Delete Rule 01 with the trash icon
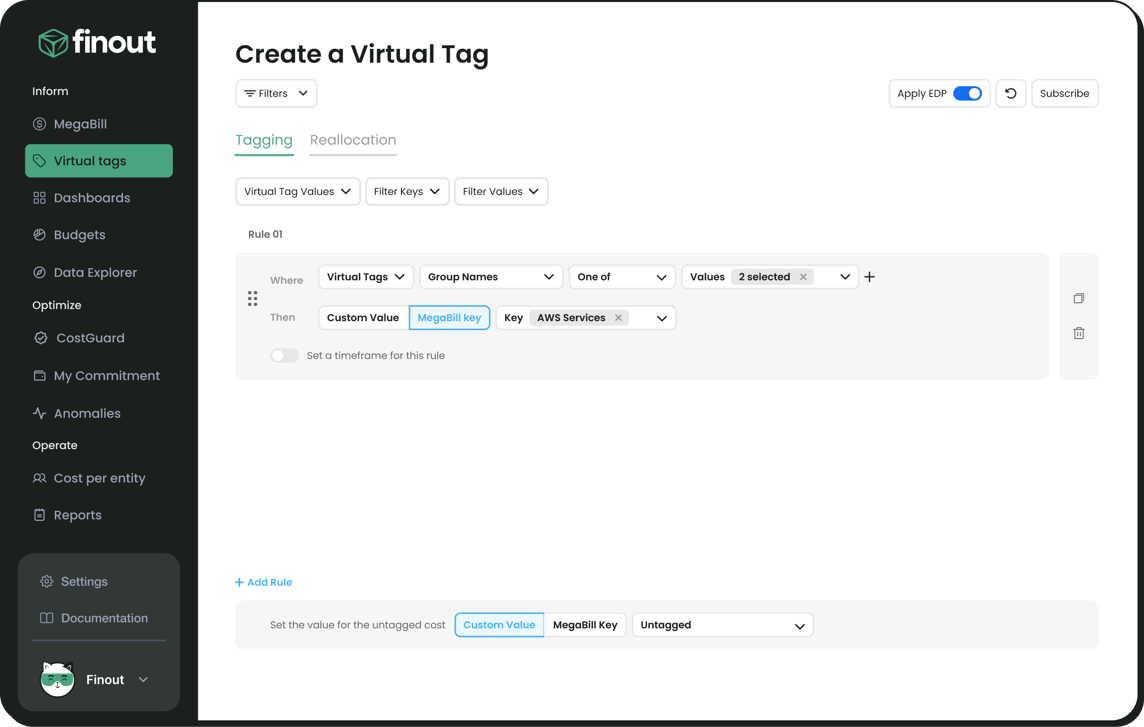Screen dimensions: 1144x727 coord(1078,332)
